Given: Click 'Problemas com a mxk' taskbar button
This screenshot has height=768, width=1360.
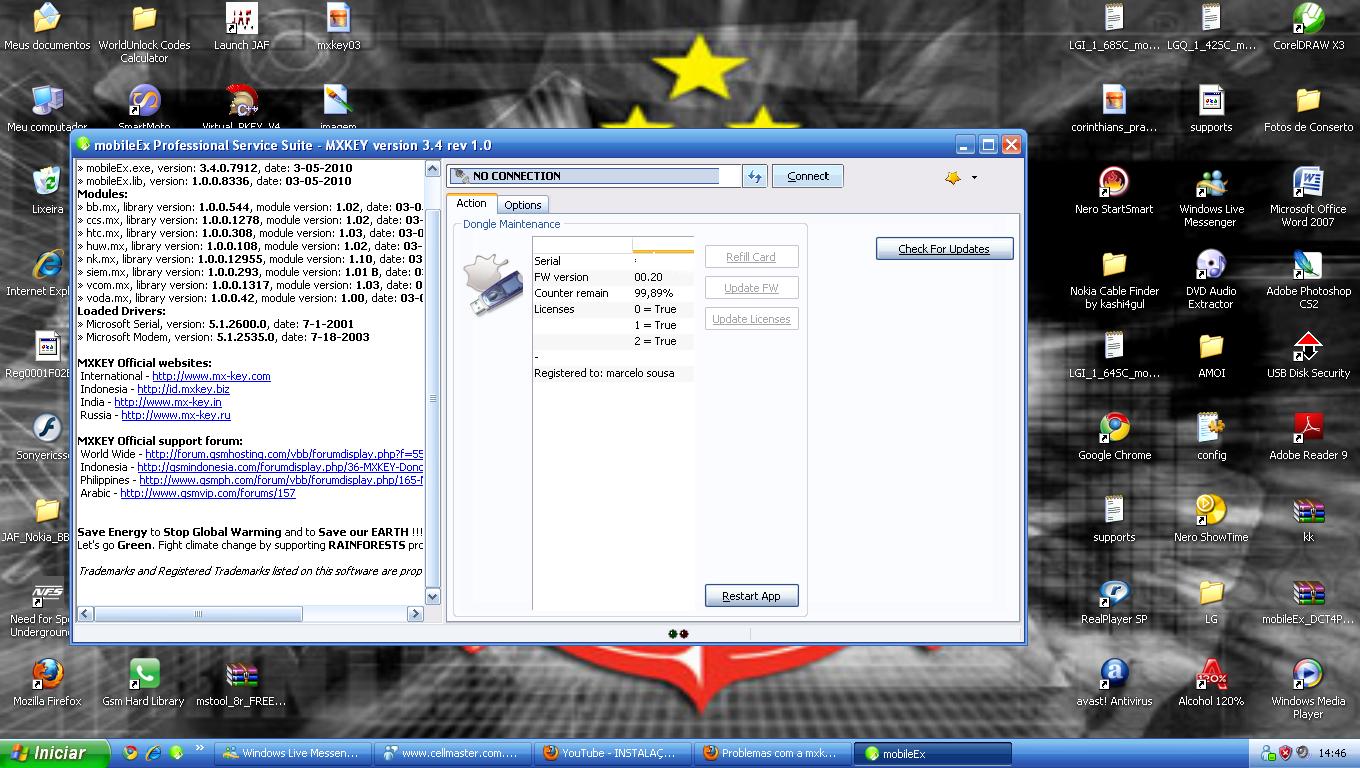Looking at the screenshot, I should 771,753.
